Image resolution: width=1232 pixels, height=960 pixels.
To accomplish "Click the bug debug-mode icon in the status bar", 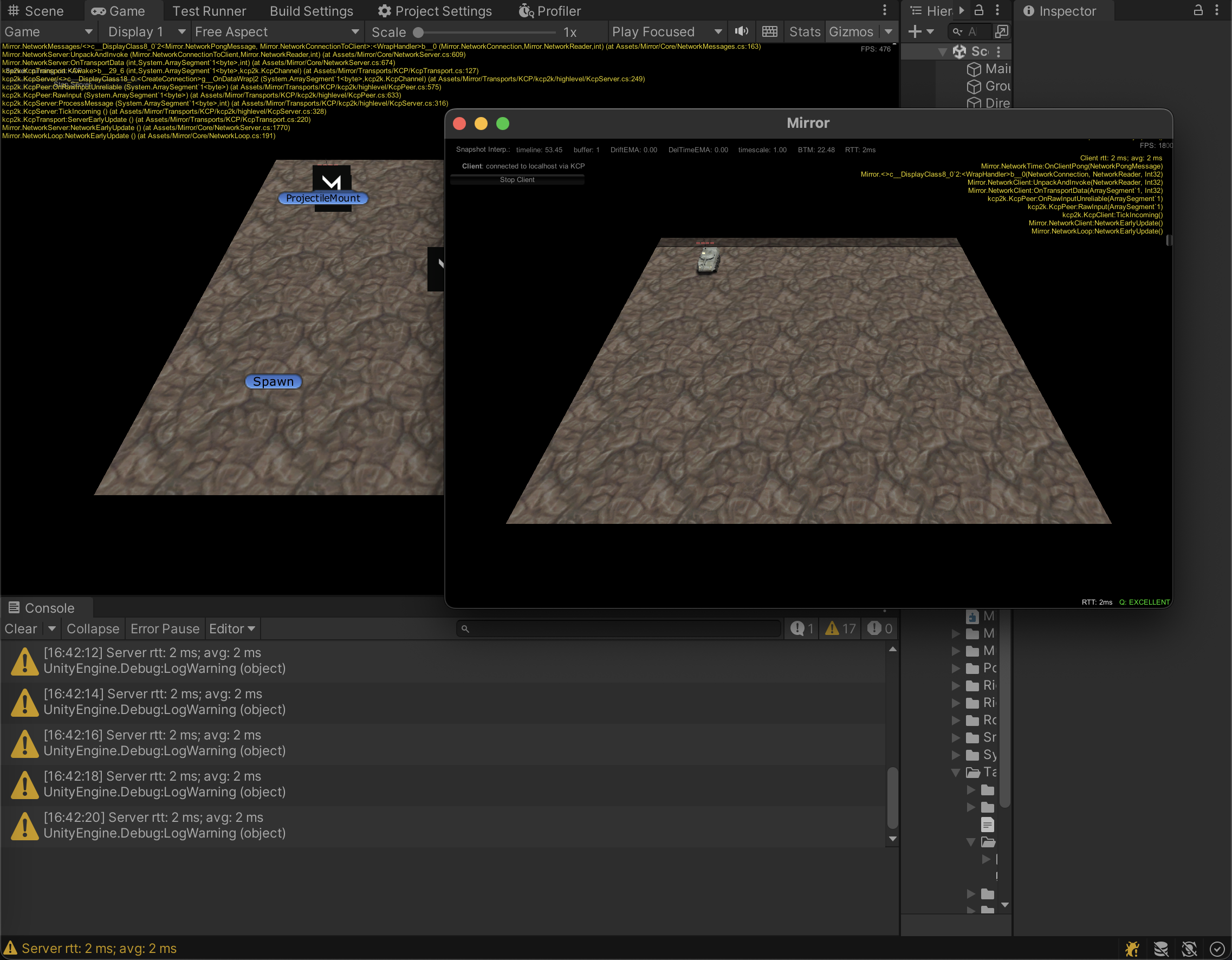I will point(1132,949).
